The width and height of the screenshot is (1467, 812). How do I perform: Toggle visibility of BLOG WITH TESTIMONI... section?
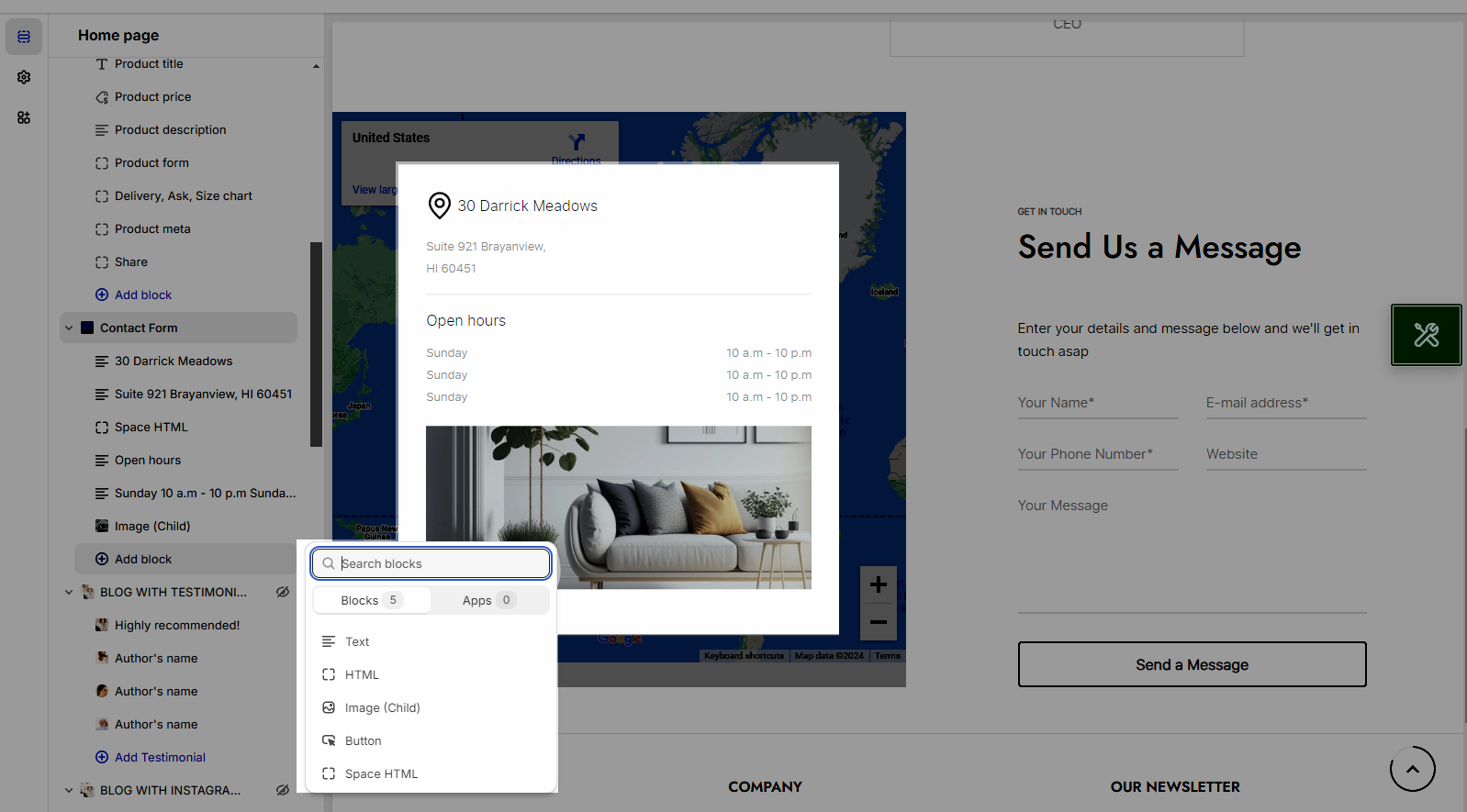tap(283, 593)
